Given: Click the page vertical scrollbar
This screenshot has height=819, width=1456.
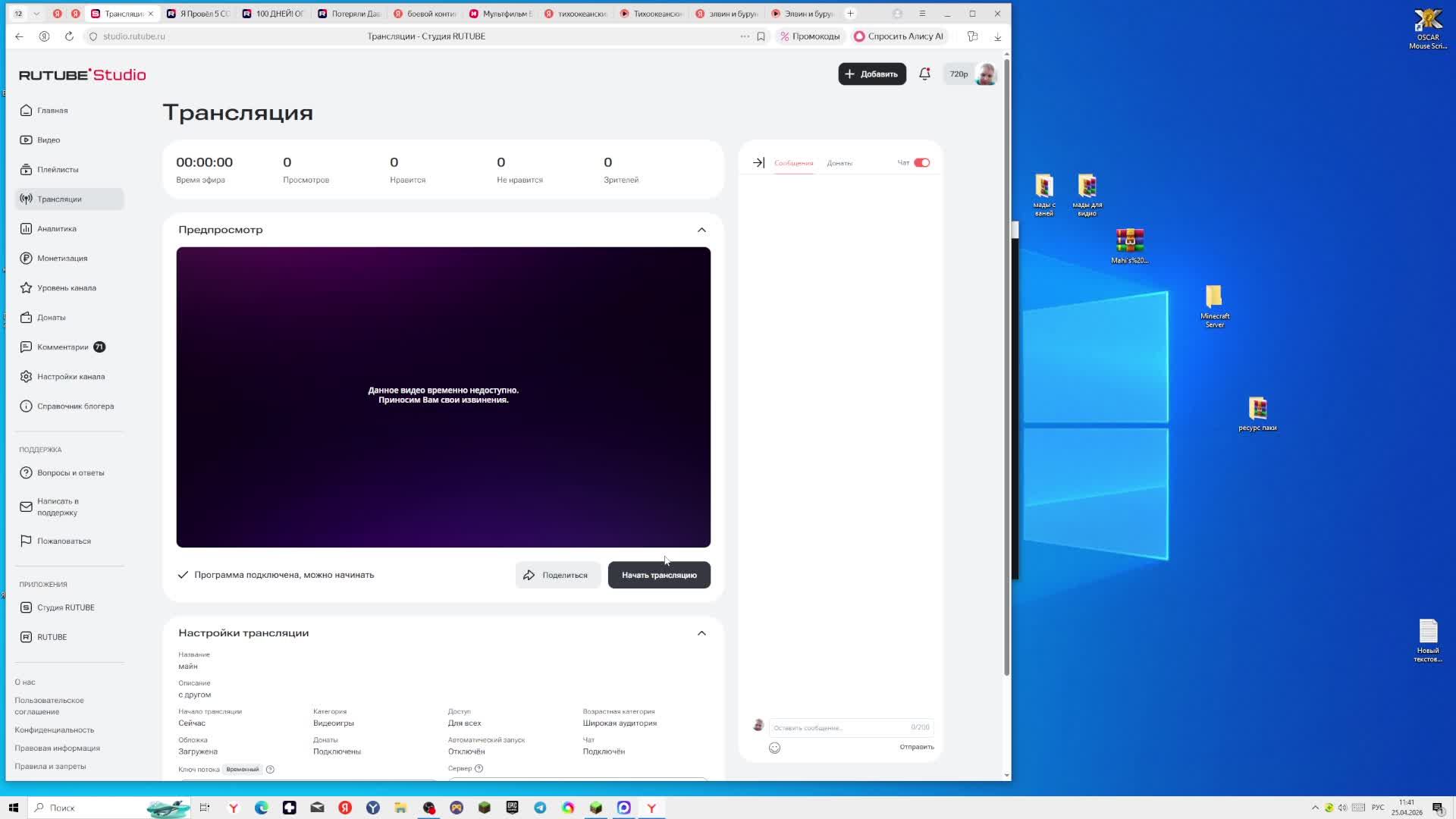Looking at the screenshot, I should 1006,364.
